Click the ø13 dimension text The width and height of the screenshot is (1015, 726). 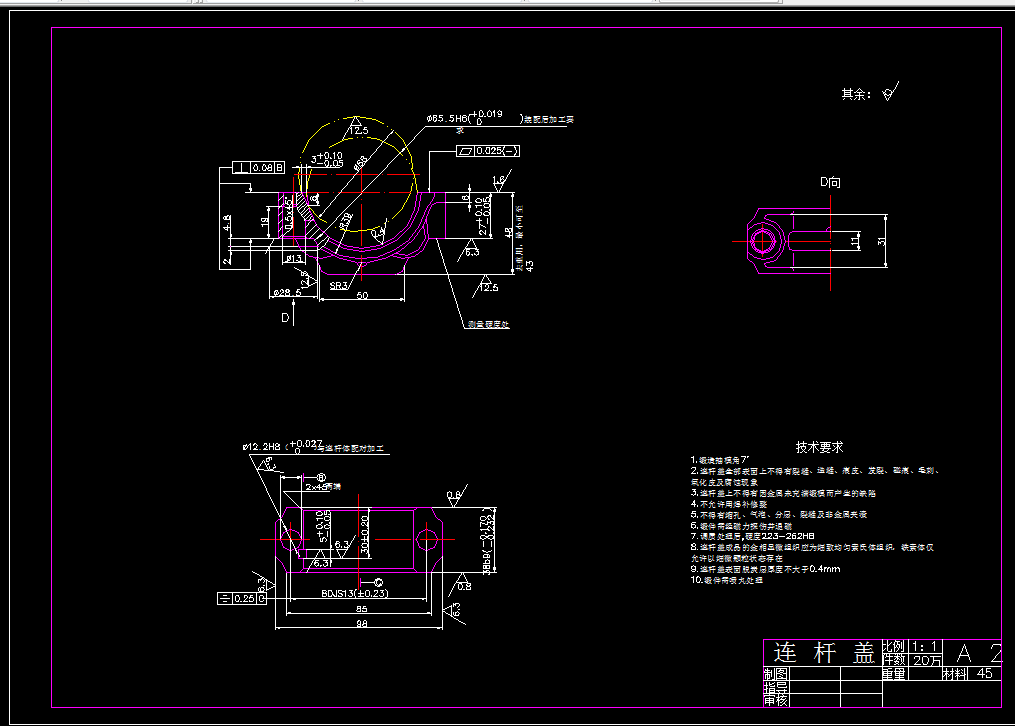[294, 258]
